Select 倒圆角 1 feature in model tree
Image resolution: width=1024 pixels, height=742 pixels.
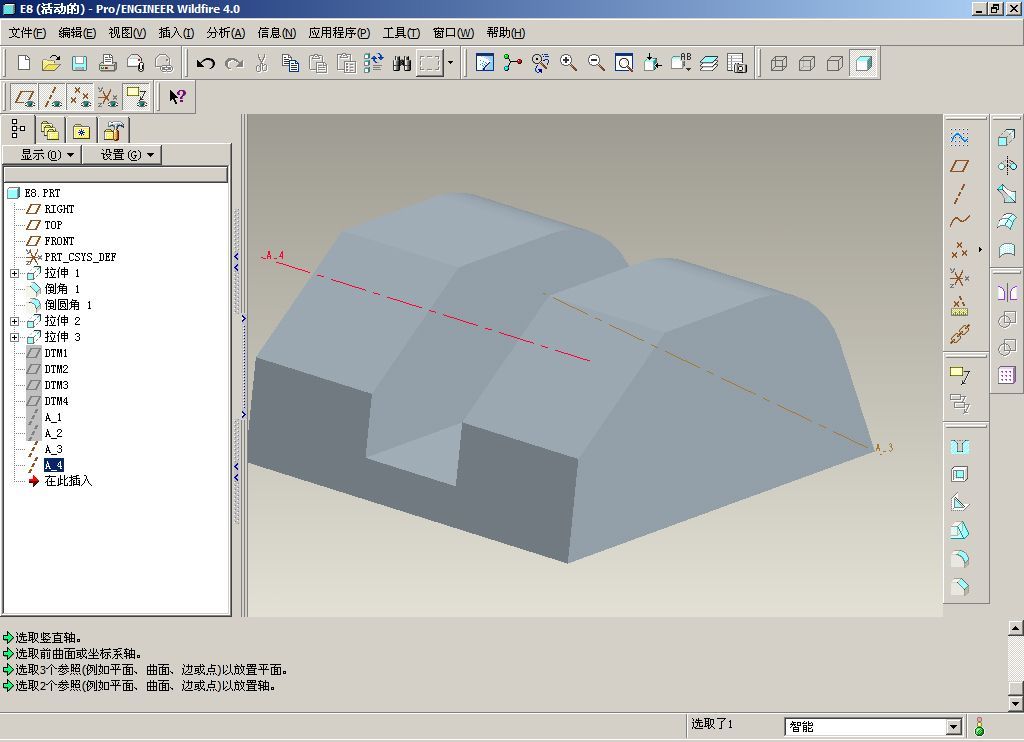click(x=68, y=305)
